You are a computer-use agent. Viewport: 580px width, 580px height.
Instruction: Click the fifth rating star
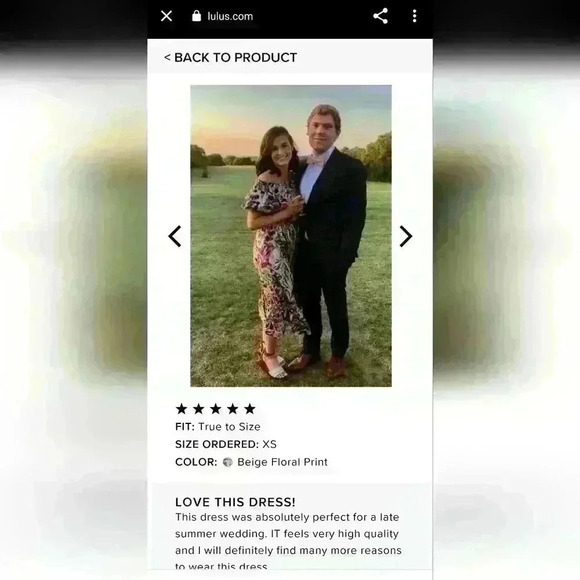tap(250, 409)
